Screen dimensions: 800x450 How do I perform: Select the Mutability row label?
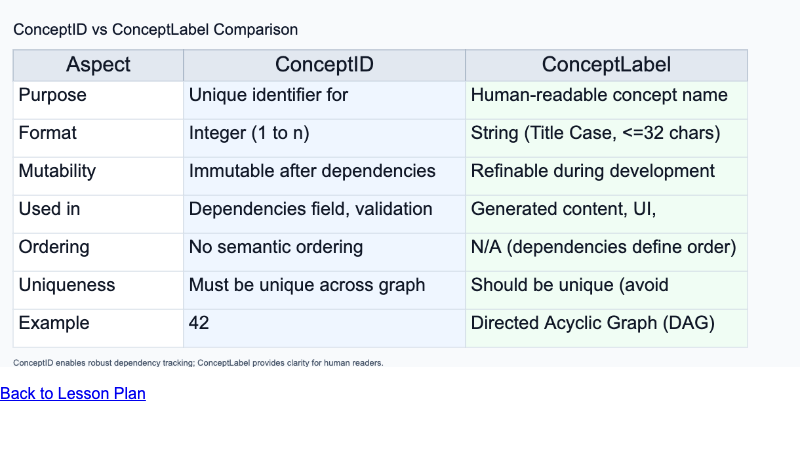(58, 171)
